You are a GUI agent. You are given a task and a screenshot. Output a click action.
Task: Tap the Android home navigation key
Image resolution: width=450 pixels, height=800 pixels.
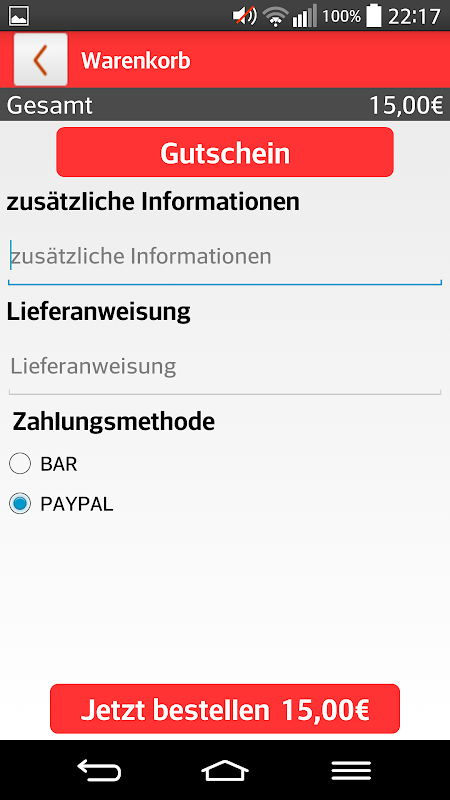tap(225, 770)
